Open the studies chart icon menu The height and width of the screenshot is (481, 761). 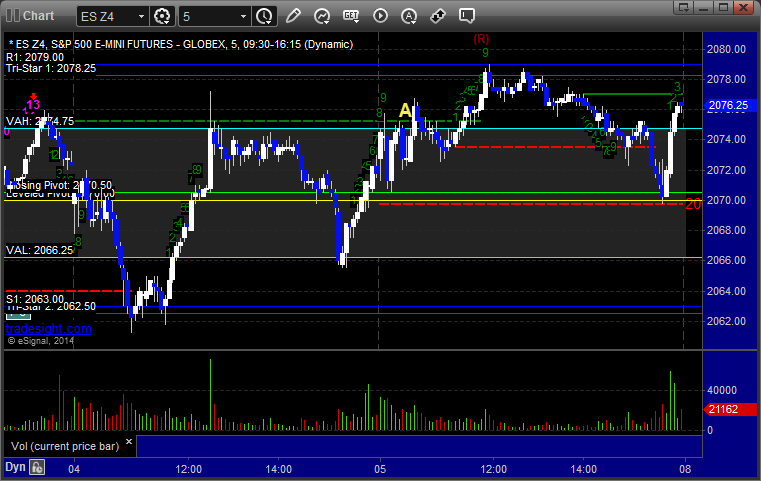(322, 16)
